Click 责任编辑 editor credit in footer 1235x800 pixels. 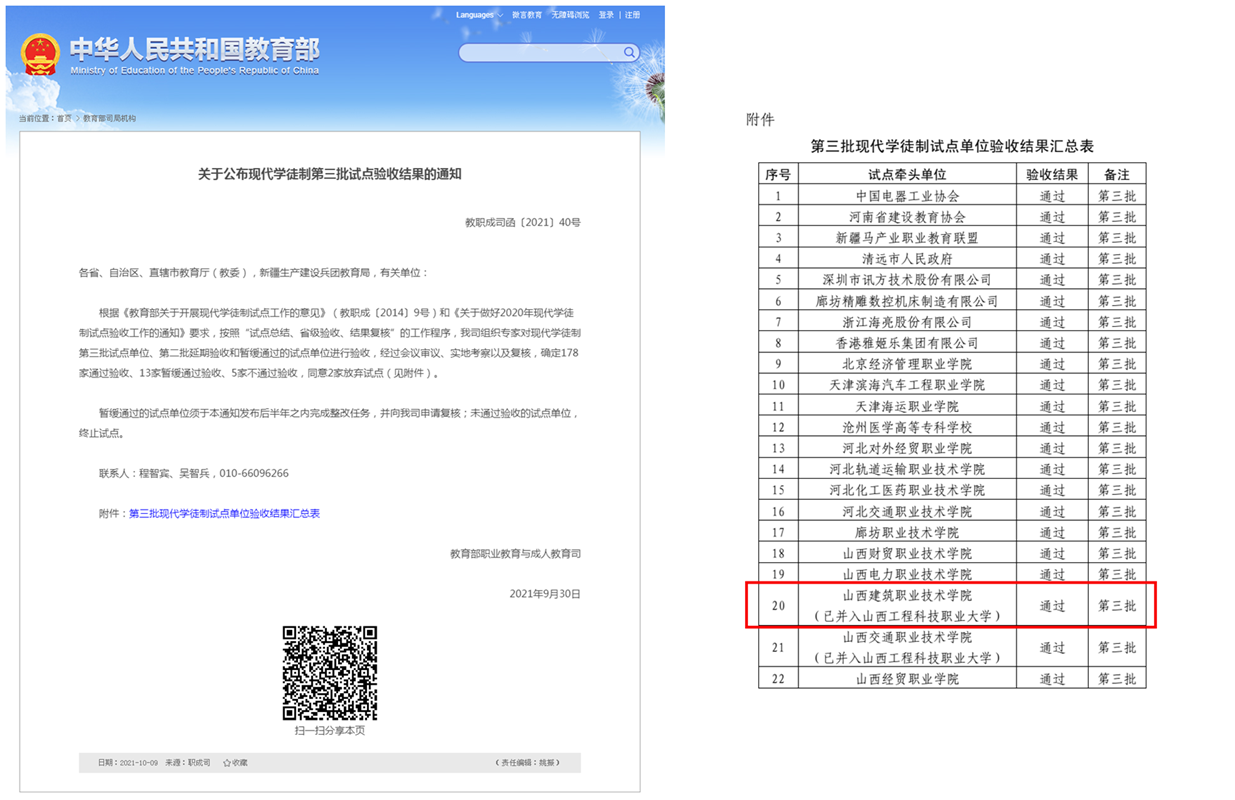[528, 762]
